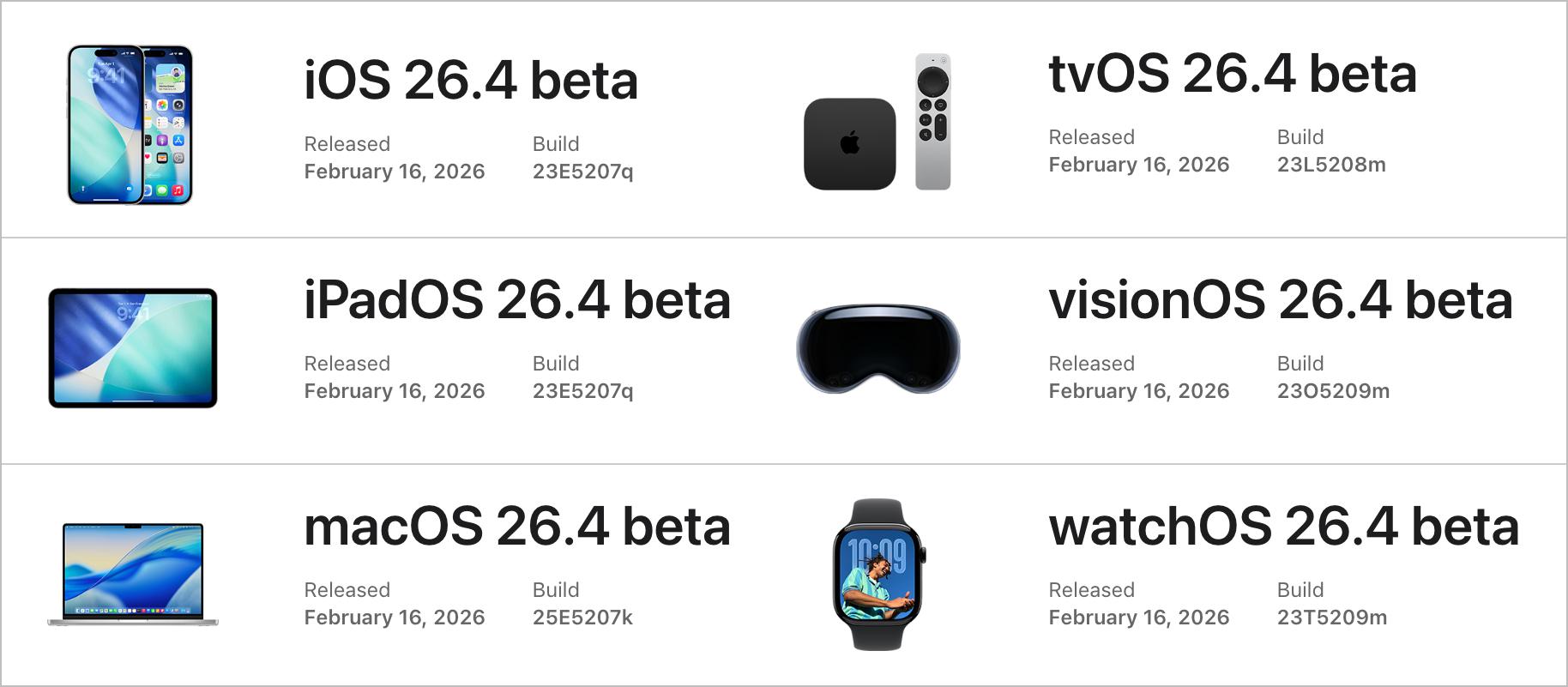Screen dimensions: 1568x687
Task: Open the tvOS 26.4 beta heading
Action: [x=1232, y=74]
